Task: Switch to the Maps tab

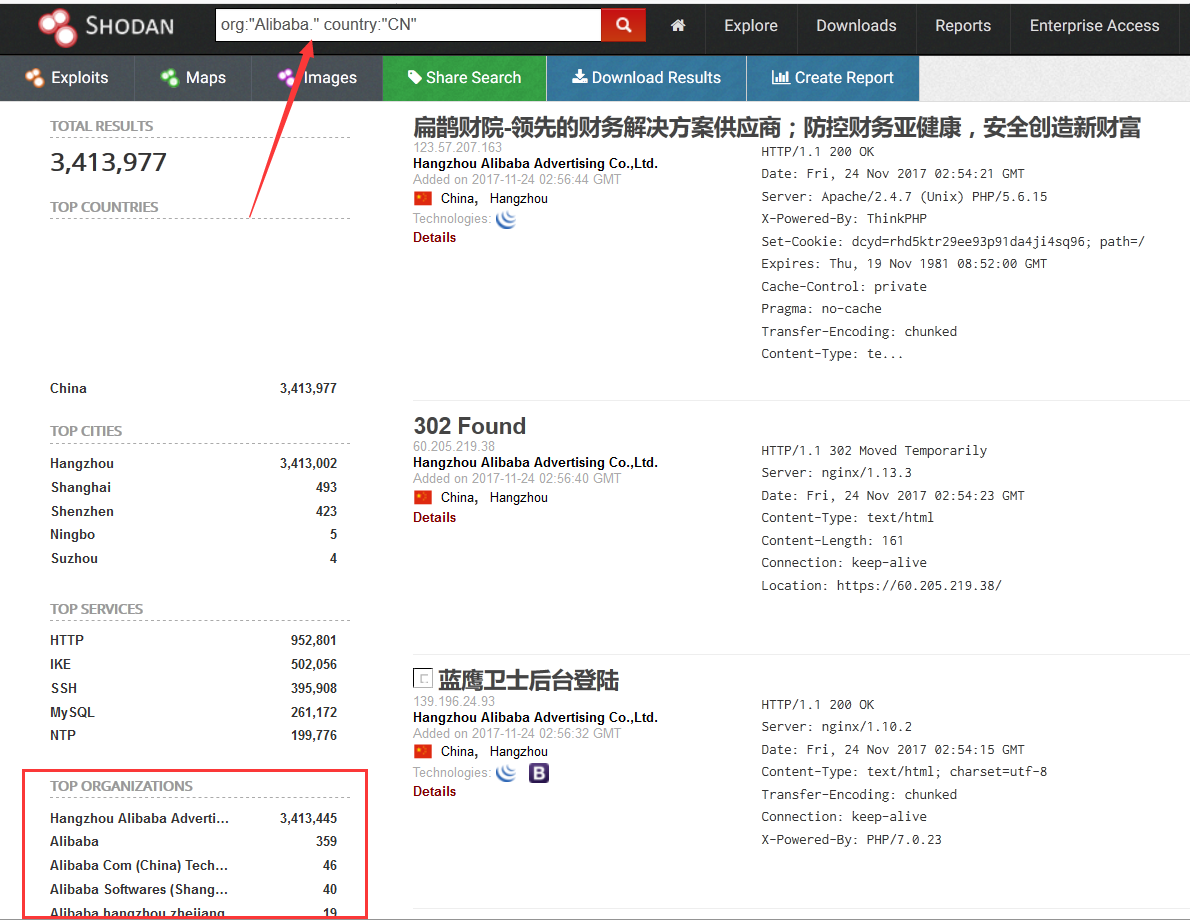Action: [193, 77]
